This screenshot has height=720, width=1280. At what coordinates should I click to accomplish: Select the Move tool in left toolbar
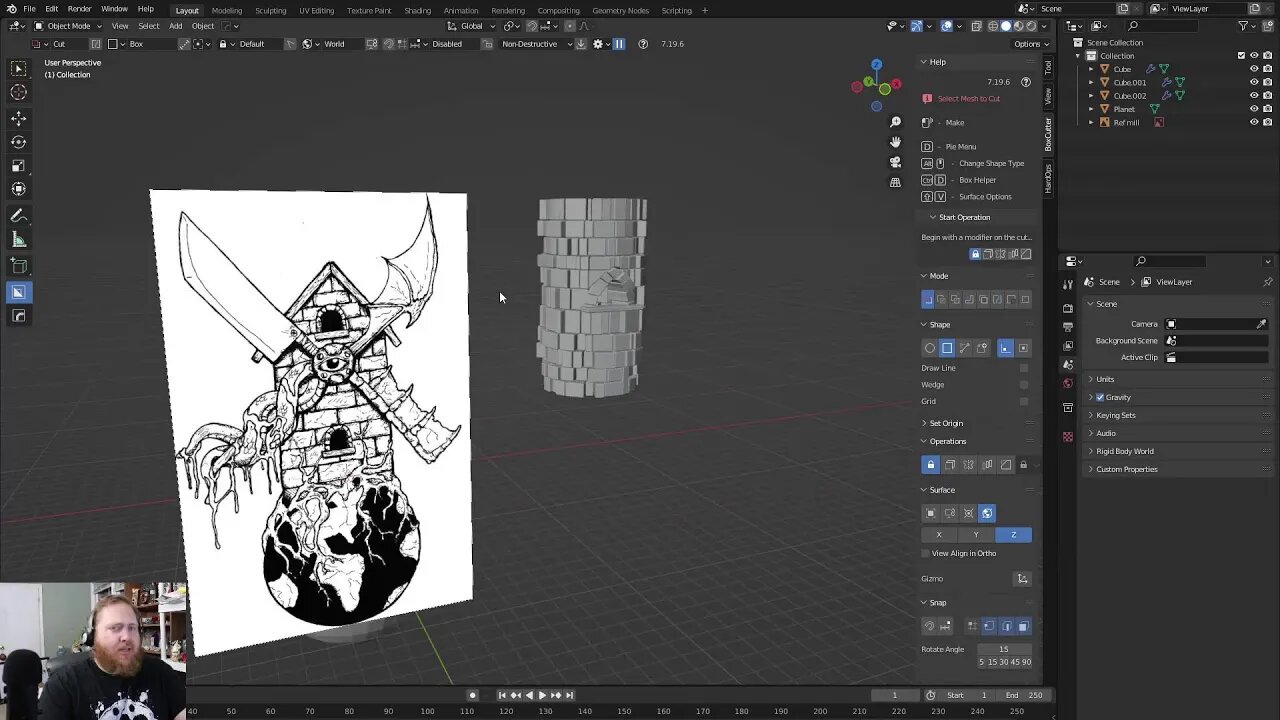pos(18,118)
